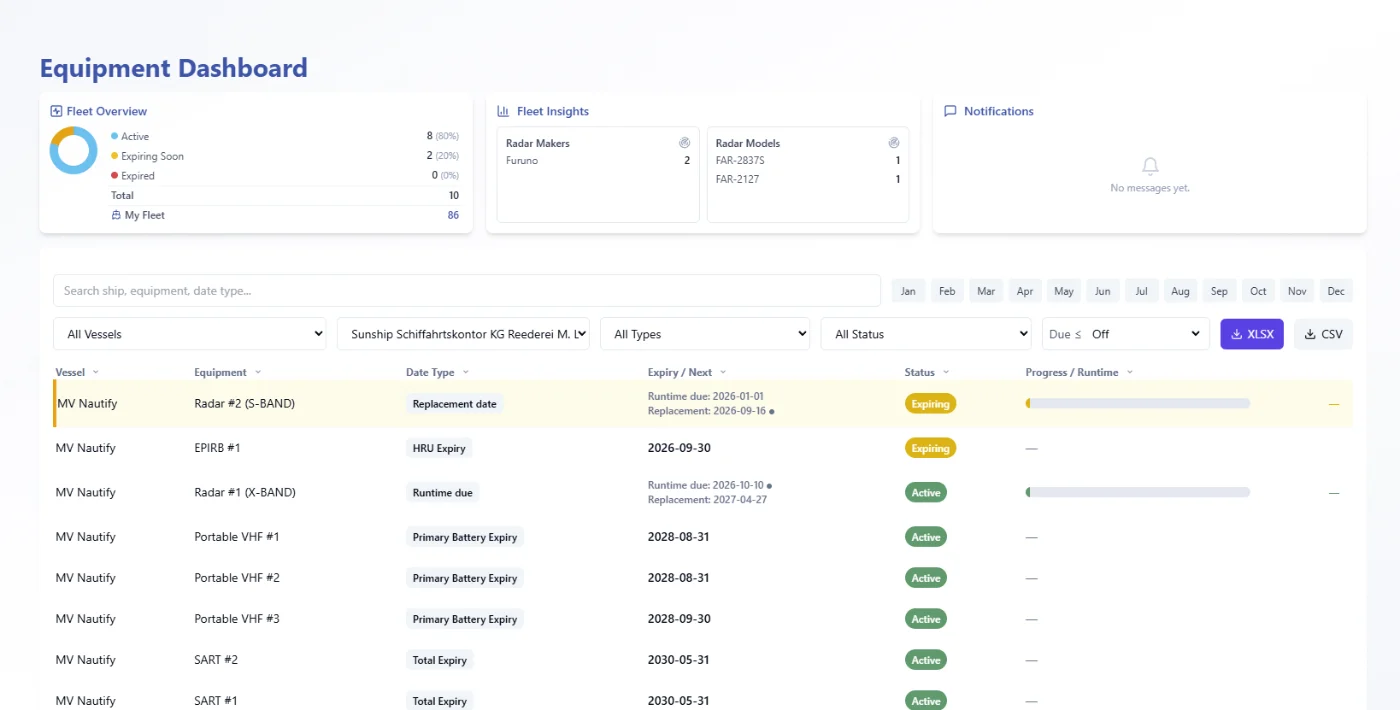The height and width of the screenshot is (710, 1400).
Task: Click the Expiring badge on Radar #2 row
Action: [x=930, y=404]
